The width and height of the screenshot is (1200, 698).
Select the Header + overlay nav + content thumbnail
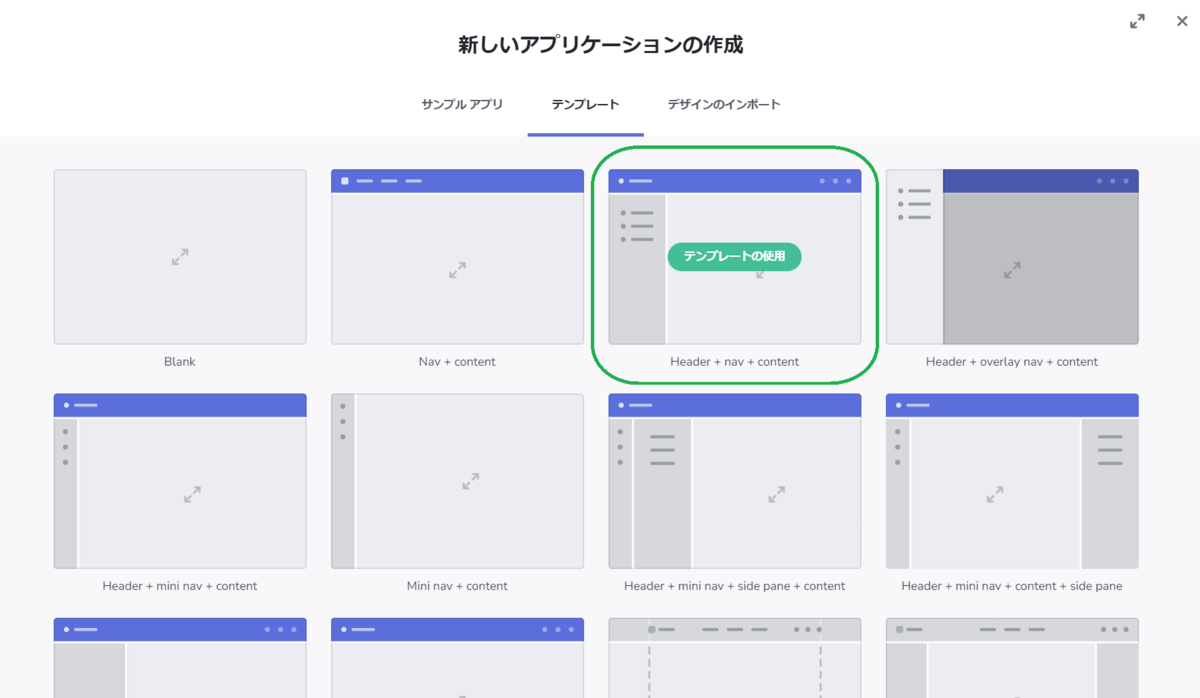tap(1012, 257)
